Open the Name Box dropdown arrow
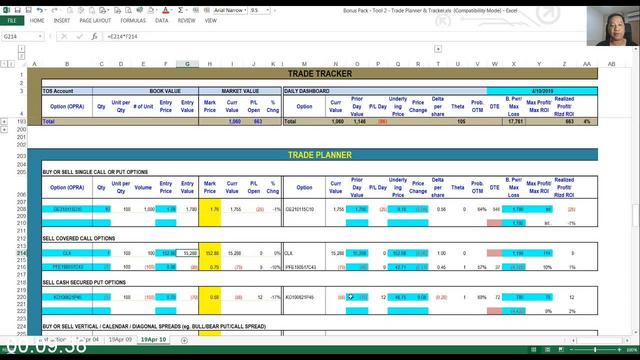The width and height of the screenshot is (640, 360). [40, 36]
